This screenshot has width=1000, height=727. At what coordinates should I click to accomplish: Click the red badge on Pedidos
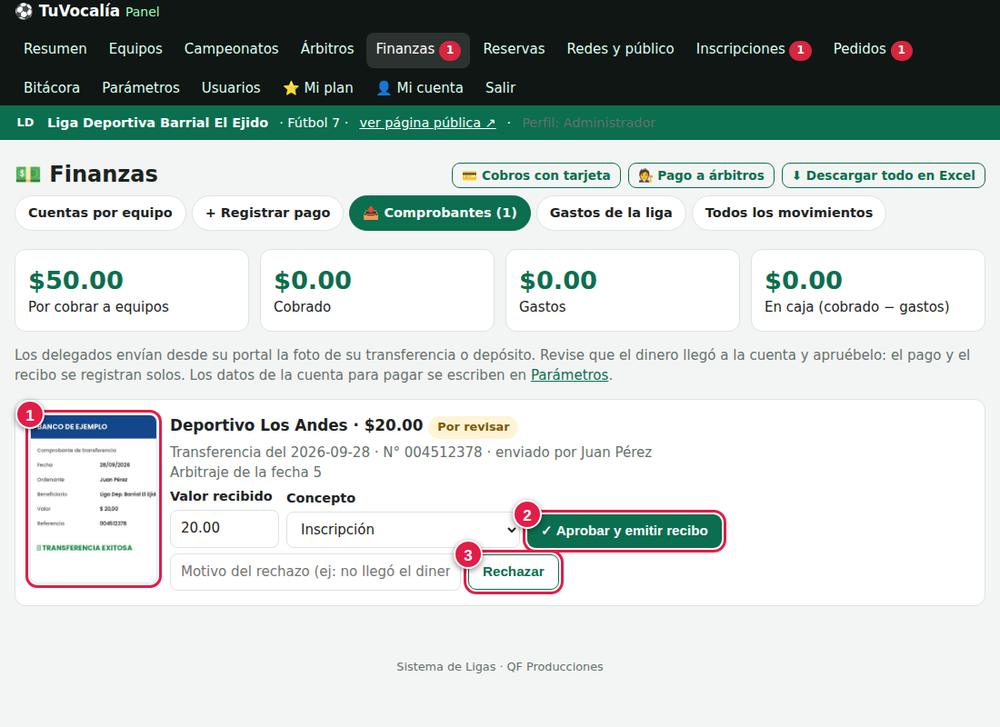point(901,50)
